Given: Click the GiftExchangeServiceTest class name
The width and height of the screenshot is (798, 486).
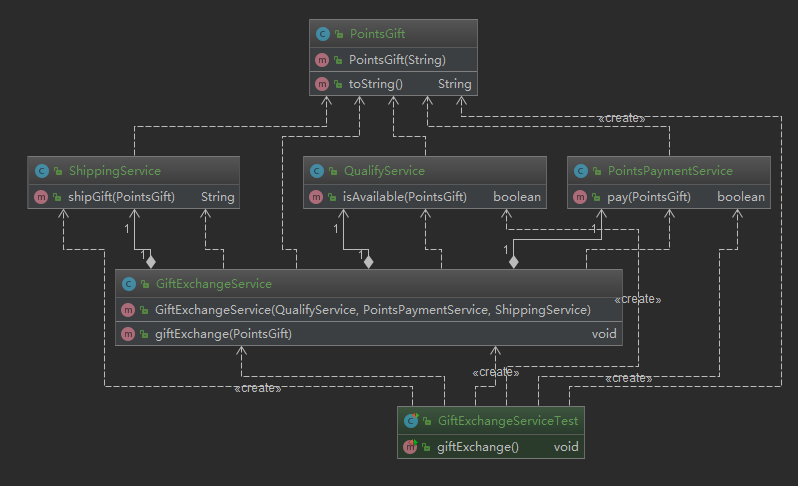Looking at the screenshot, I should click(x=508, y=421).
